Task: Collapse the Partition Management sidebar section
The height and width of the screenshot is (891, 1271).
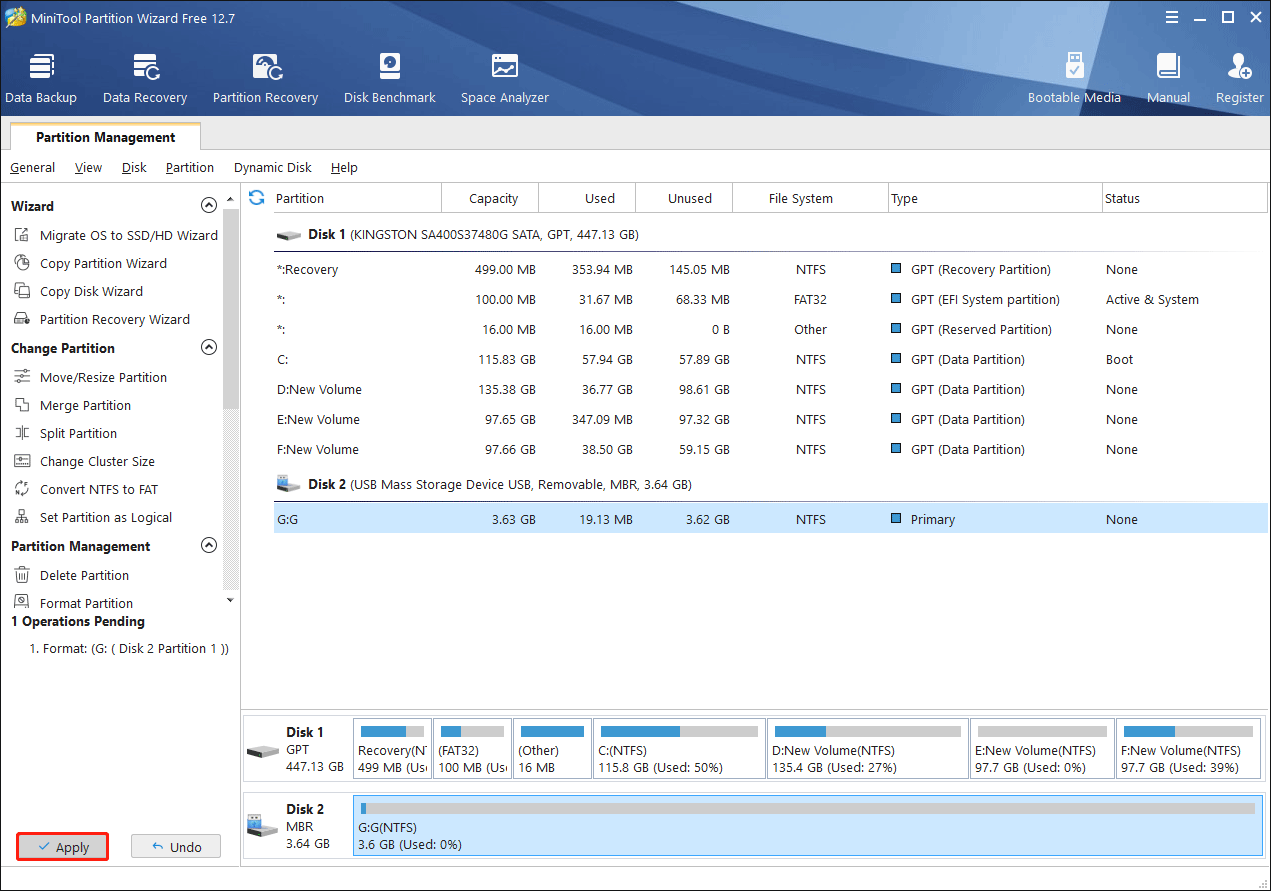Action: coord(209,546)
